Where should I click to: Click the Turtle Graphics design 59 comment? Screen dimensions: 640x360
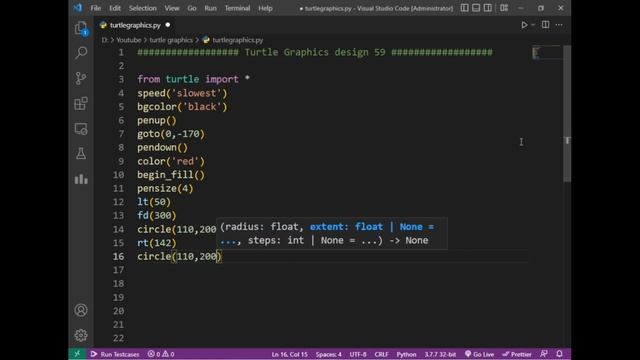pyautogui.click(x=315, y=52)
